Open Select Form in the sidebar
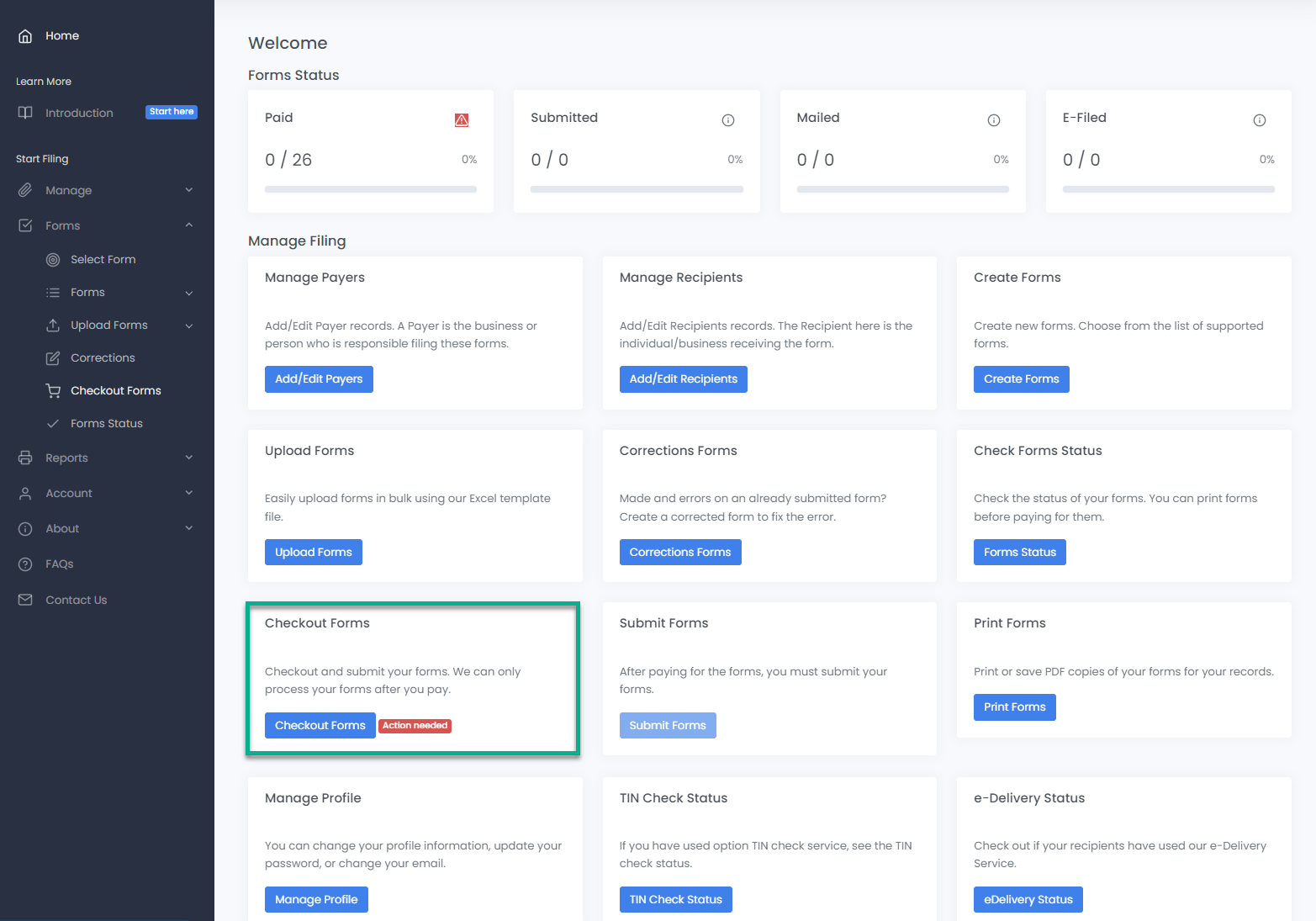The height and width of the screenshot is (921, 1316). [x=103, y=260]
